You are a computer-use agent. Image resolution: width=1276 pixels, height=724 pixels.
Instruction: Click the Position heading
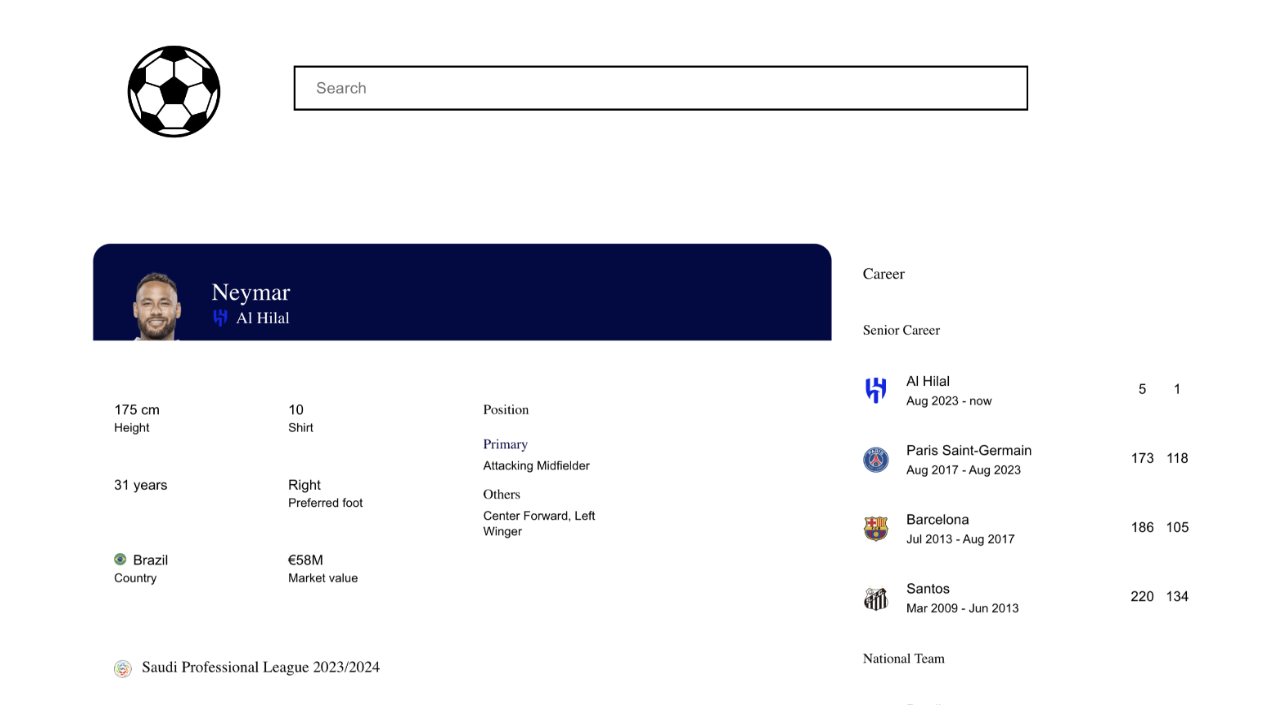click(506, 410)
